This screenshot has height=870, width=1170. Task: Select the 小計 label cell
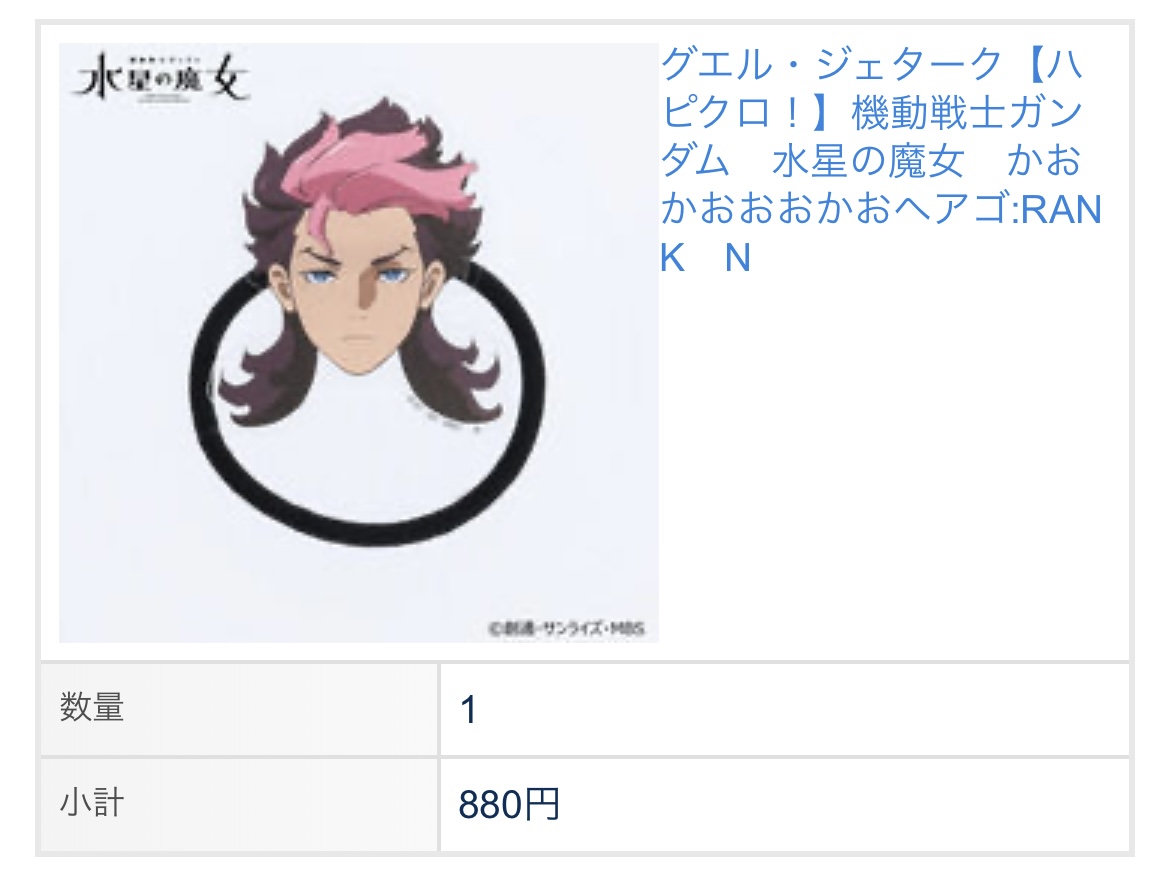pos(239,804)
